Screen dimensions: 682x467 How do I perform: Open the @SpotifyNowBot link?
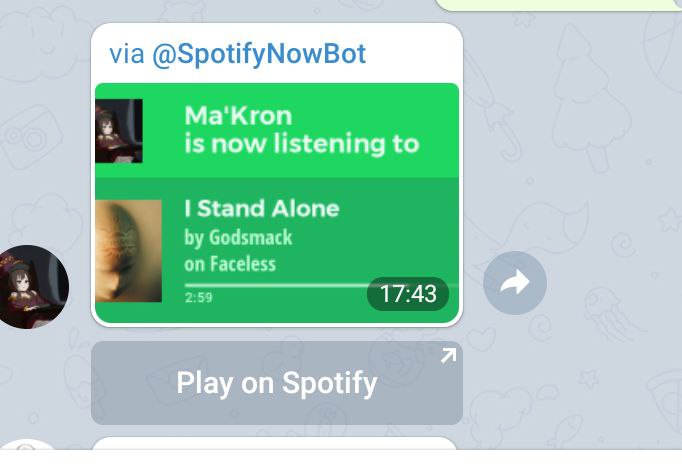tap(259, 54)
